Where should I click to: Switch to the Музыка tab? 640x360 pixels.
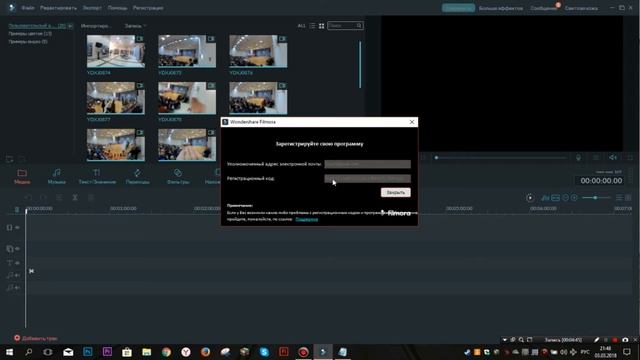(x=57, y=176)
